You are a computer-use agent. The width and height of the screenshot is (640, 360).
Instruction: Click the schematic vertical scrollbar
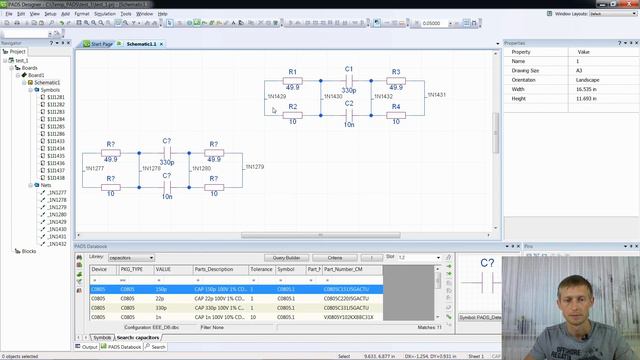(496, 133)
